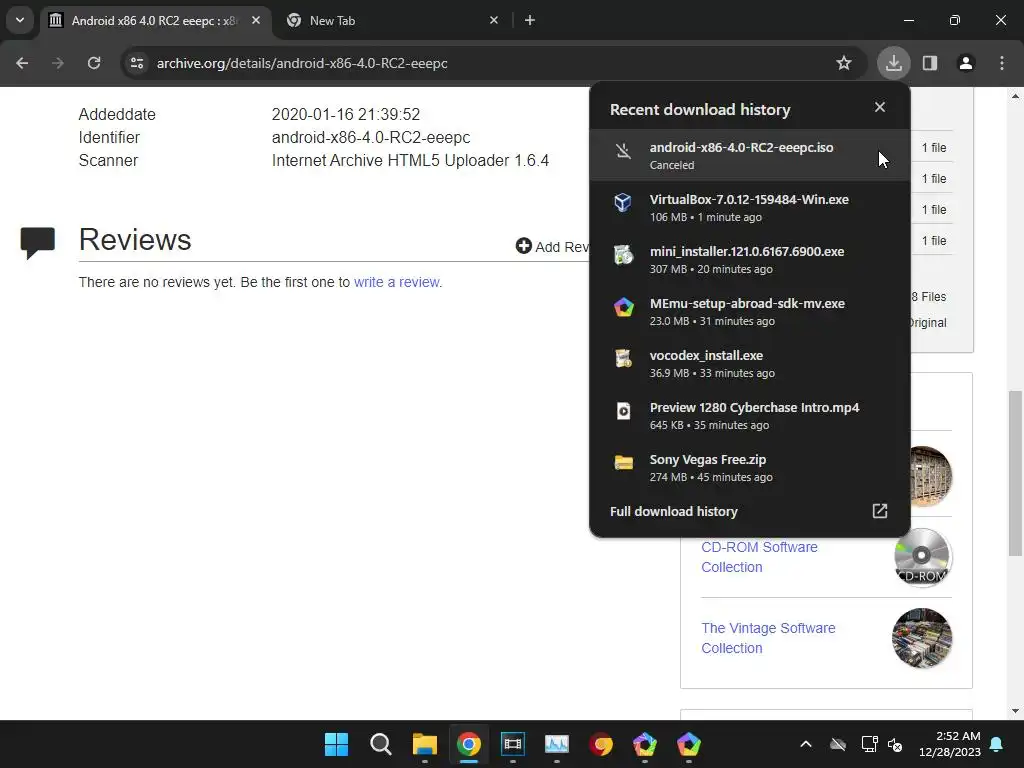Close the New Tab tab
The image size is (1024, 768).
(x=494, y=20)
